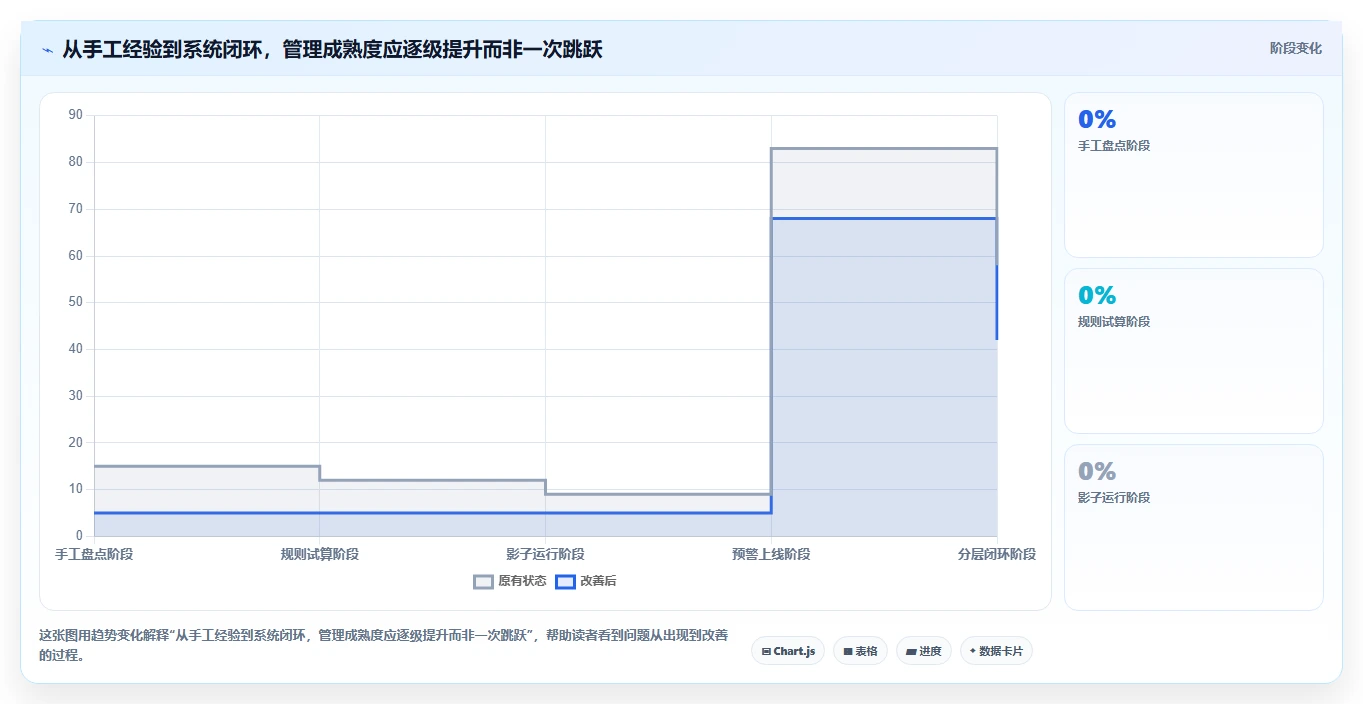Viewport: 1363px width, 704px height.
Task: Click the 0% value in 手工盘点阶段 card
Action: tap(1097, 119)
